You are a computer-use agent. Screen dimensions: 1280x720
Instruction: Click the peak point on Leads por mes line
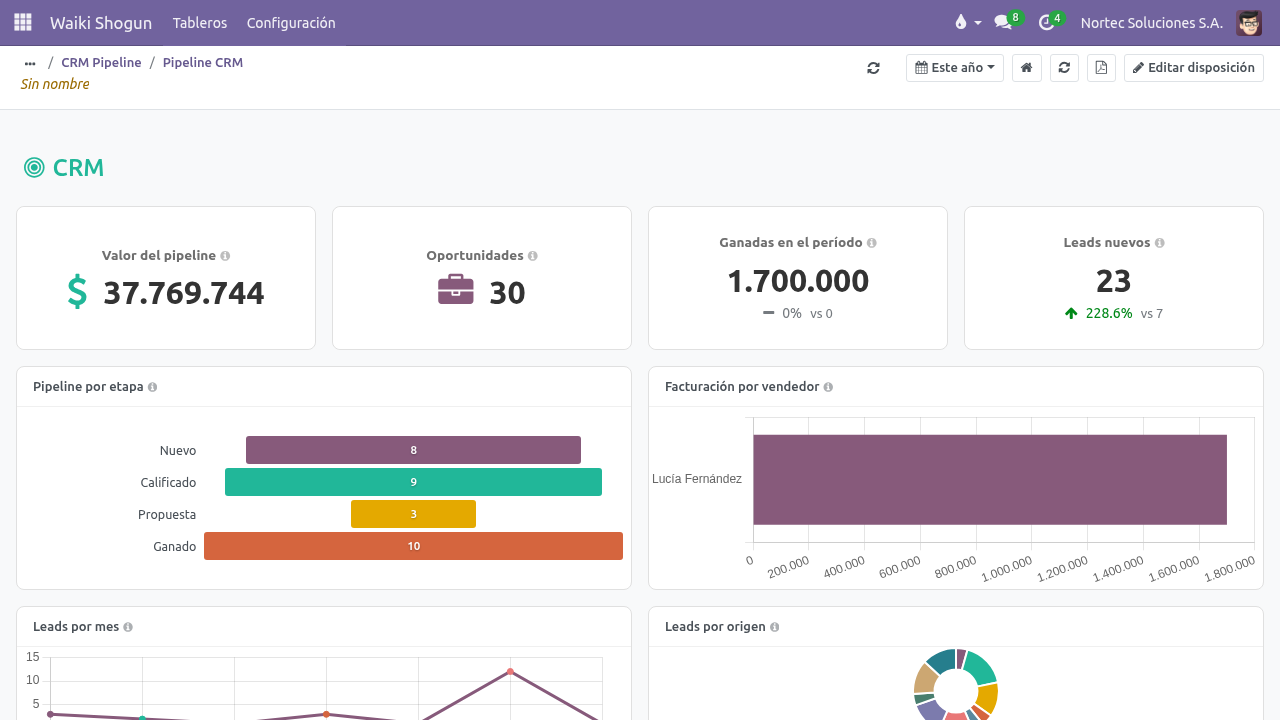click(x=510, y=671)
